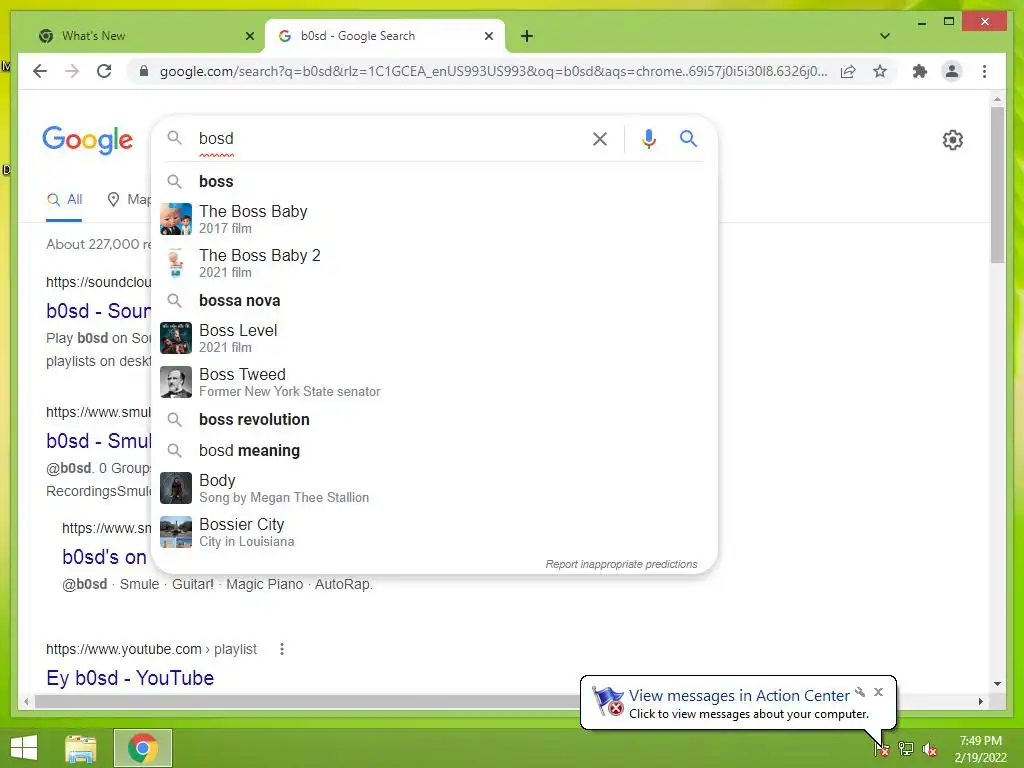1024x768 pixels.
Task: Go to the Google logo homepage
Action: [88, 140]
